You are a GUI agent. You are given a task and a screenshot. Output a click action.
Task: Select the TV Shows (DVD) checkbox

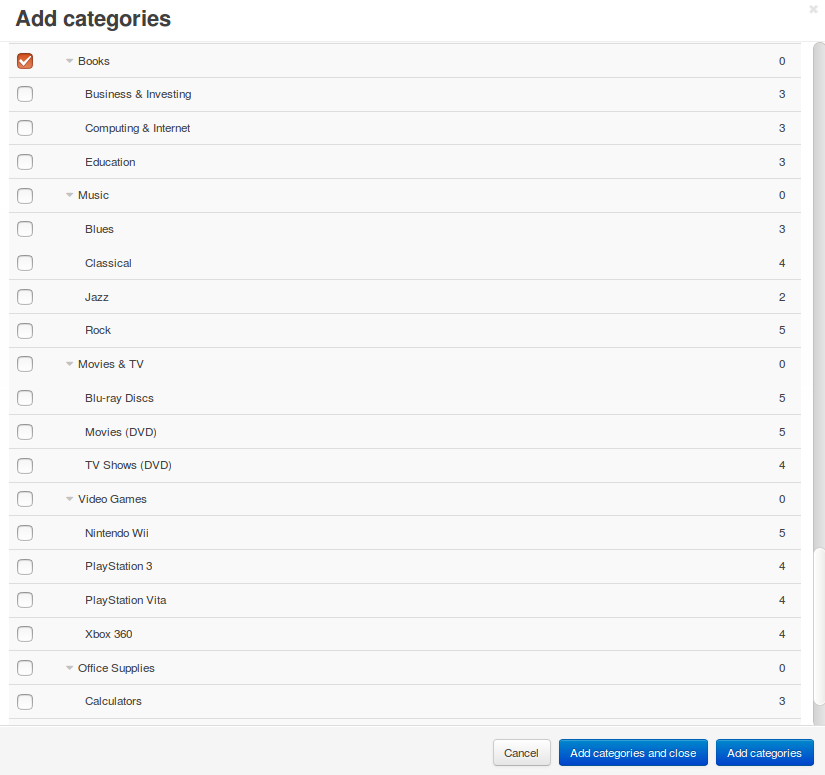tap(25, 466)
